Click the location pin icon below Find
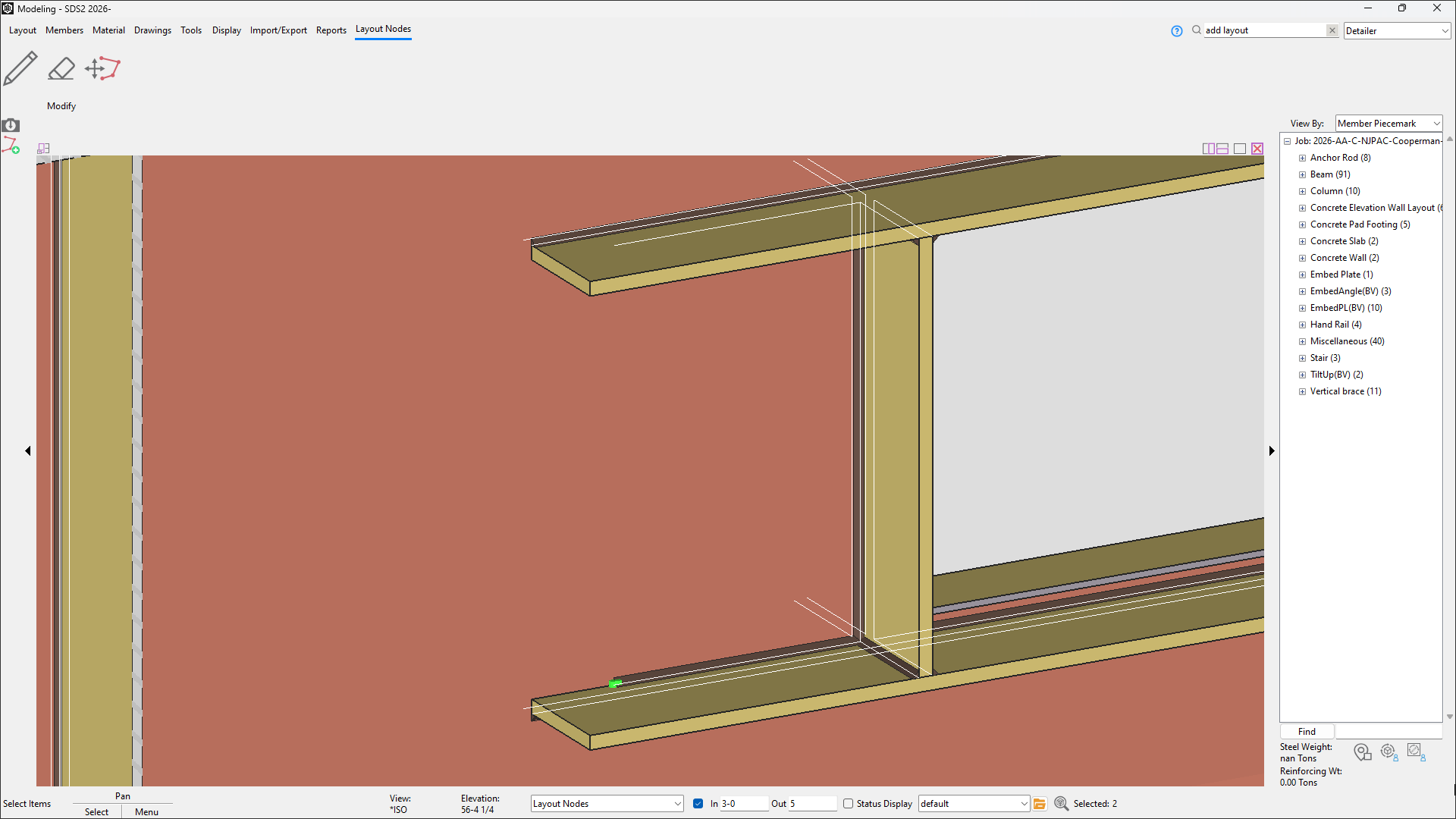The image size is (1456, 819). click(x=1362, y=752)
